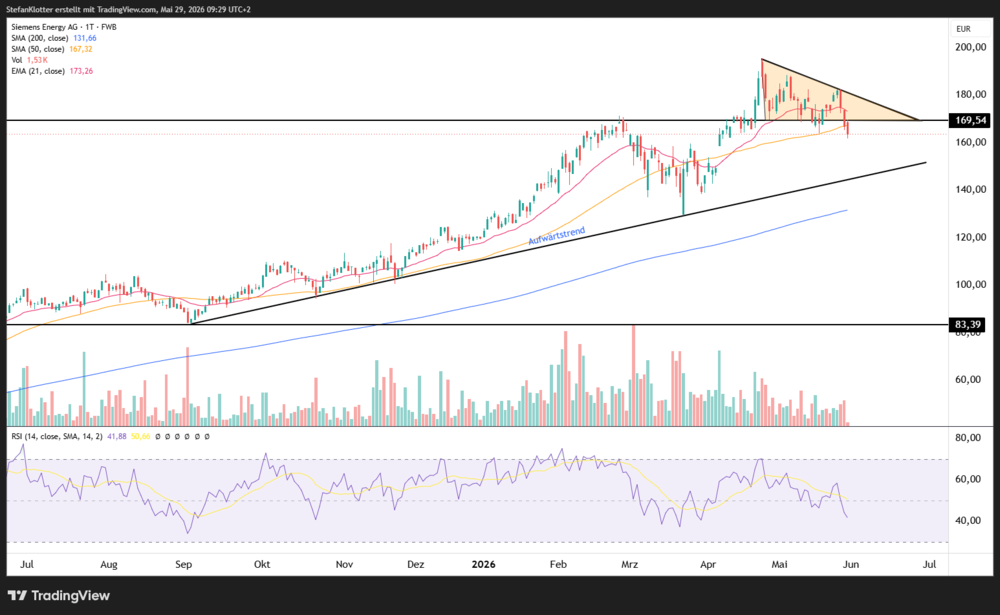1000x615 pixels.
Task: Click the Vol 1,53K indicator legend
Action: pos(29,60)
